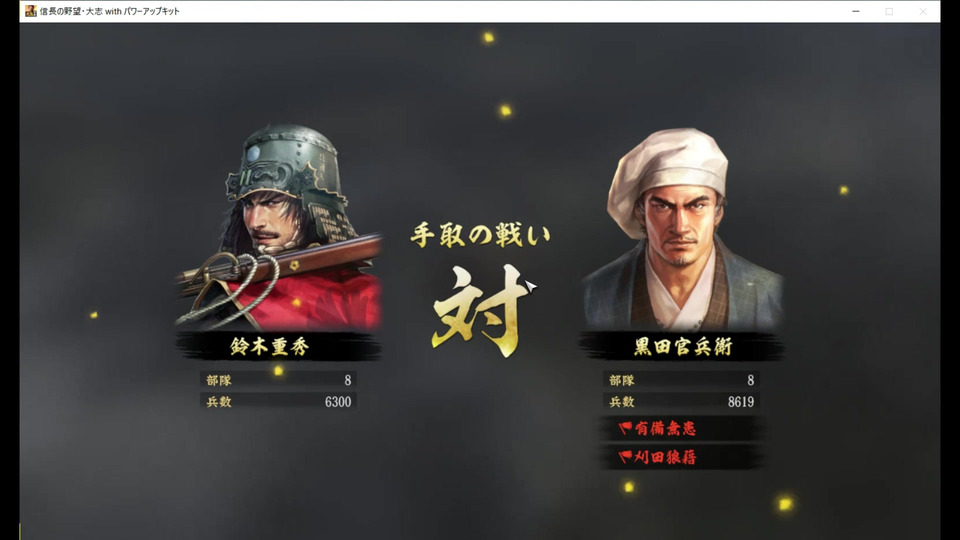Click Kuroda Kanbei's portrait

point(682,229)
